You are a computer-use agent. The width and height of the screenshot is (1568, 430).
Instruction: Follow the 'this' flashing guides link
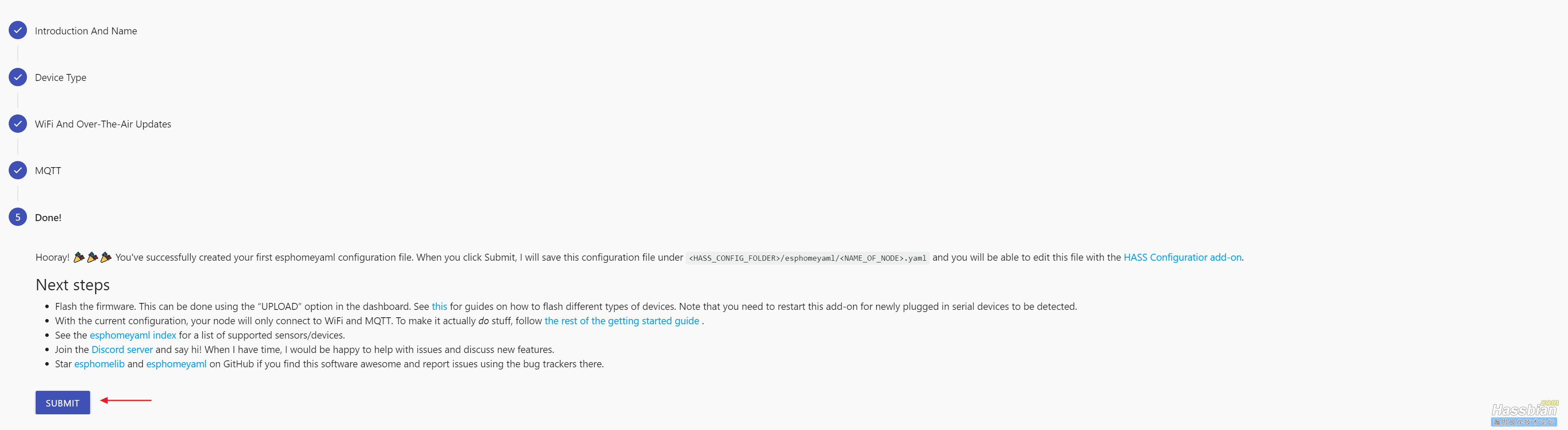(439, 306)
